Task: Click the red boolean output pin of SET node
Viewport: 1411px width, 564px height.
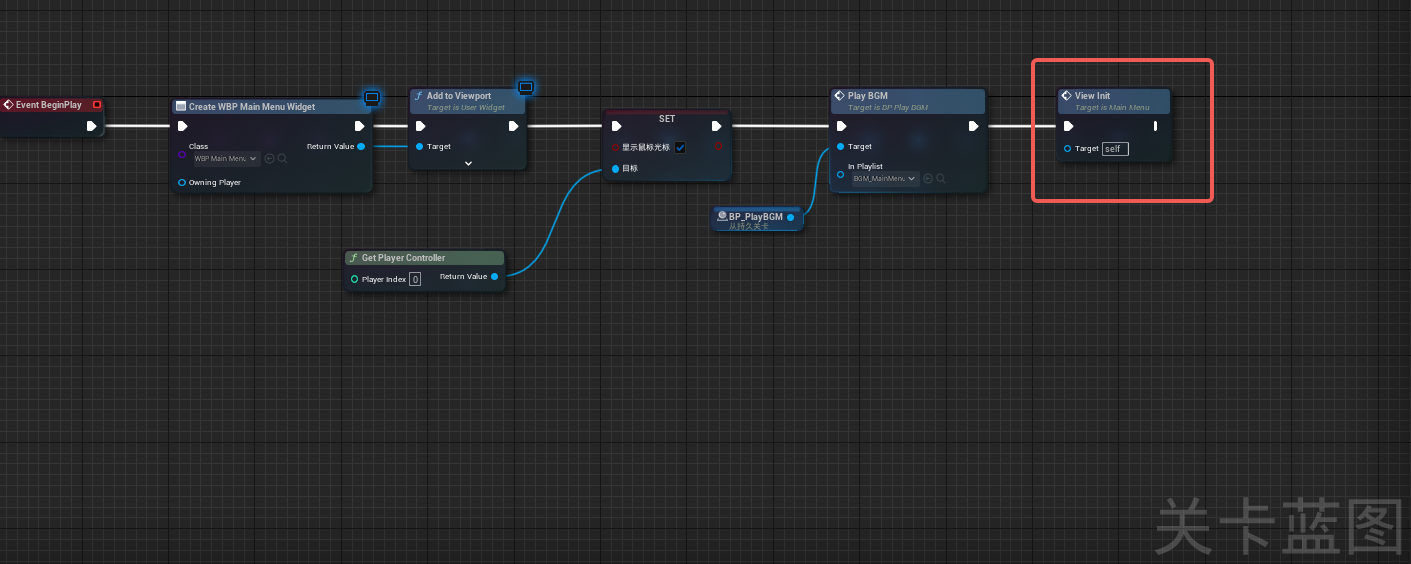Action: [x=718, y=146]
